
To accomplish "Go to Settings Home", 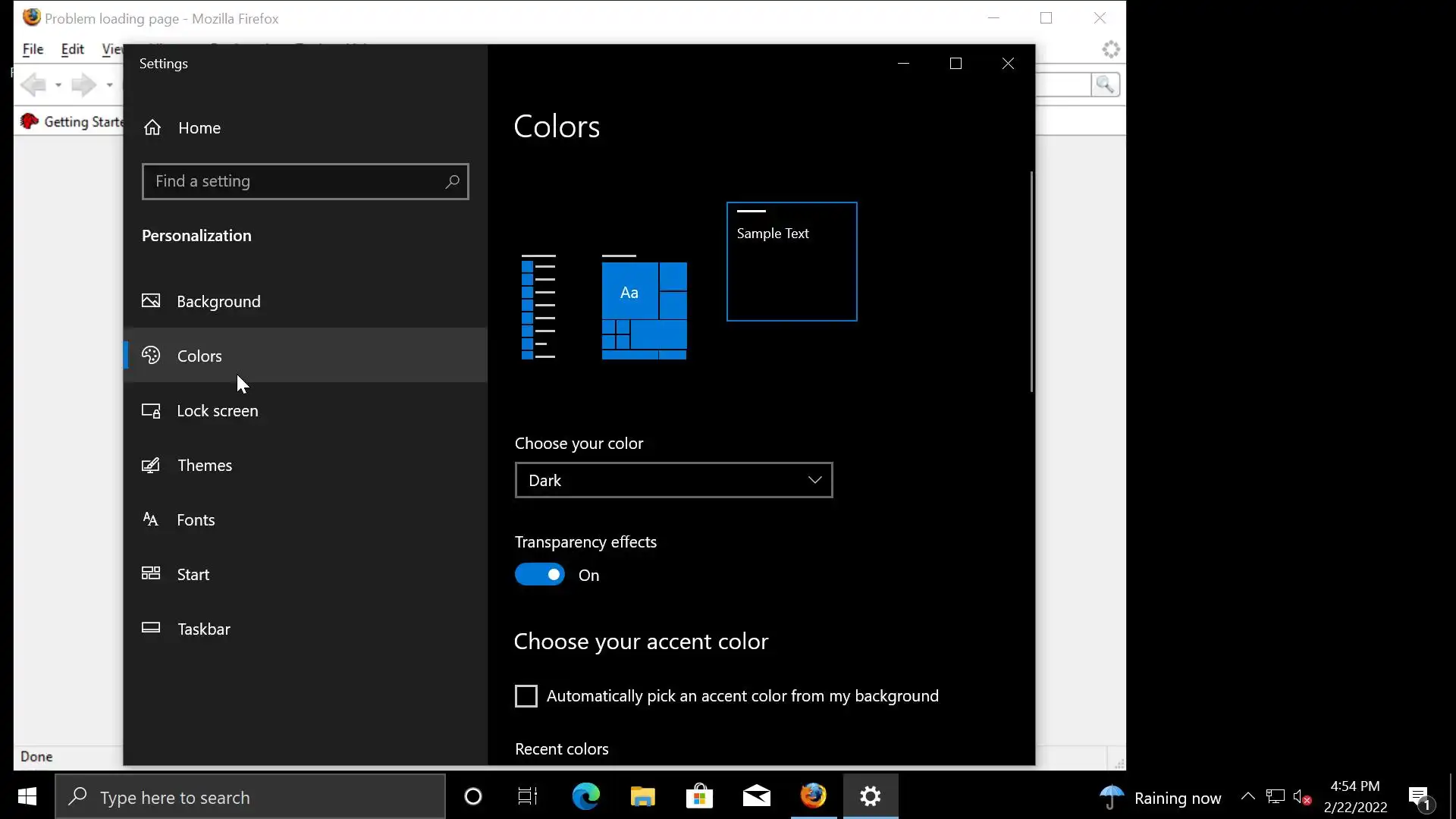I will 199,127.
